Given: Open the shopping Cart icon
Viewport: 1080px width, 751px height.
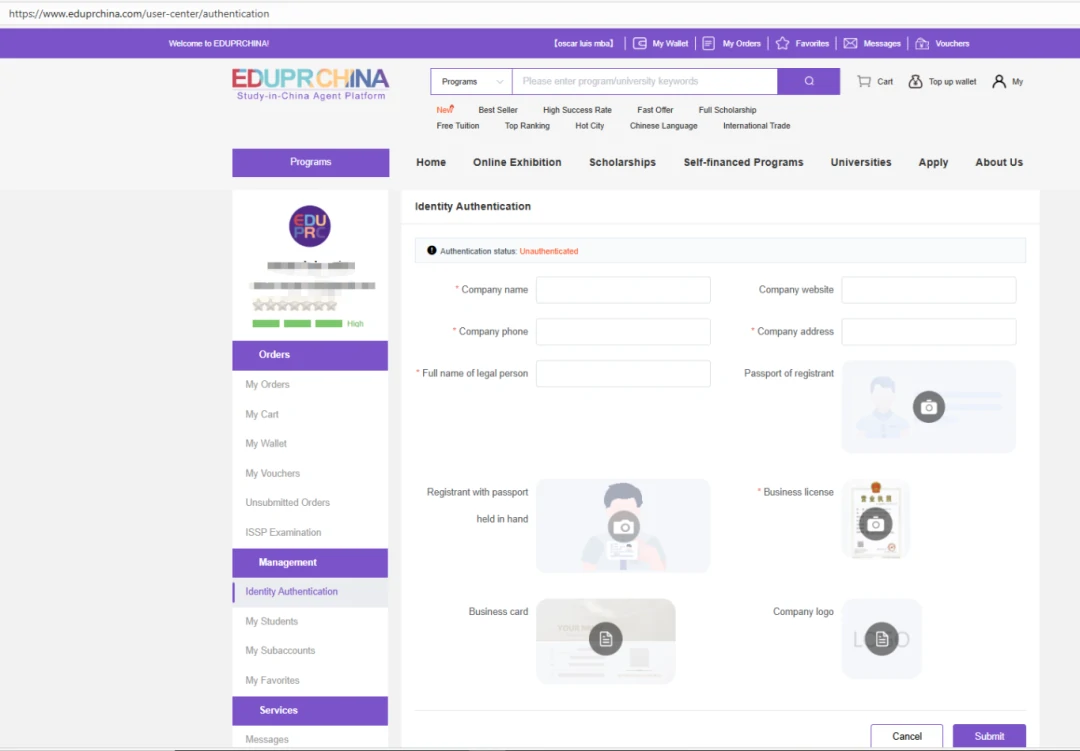Looking at the screenshot, I should 864,82.
